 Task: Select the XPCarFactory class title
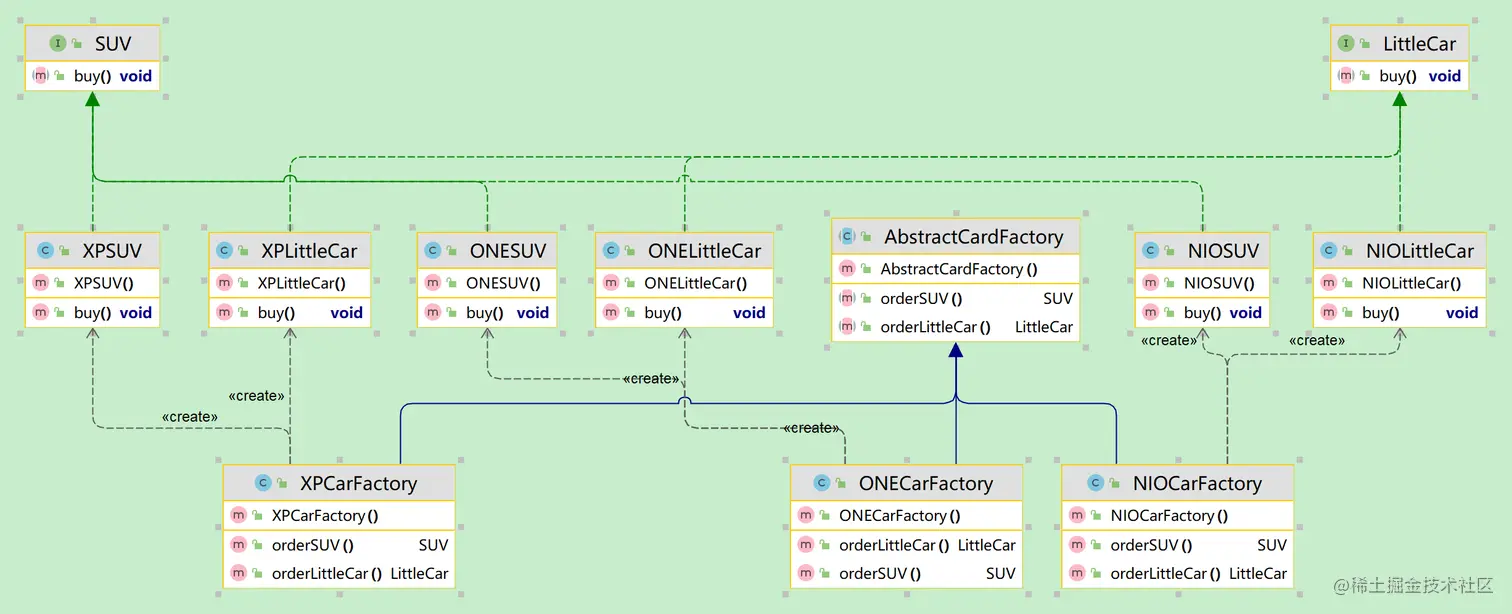coord(359,483)
